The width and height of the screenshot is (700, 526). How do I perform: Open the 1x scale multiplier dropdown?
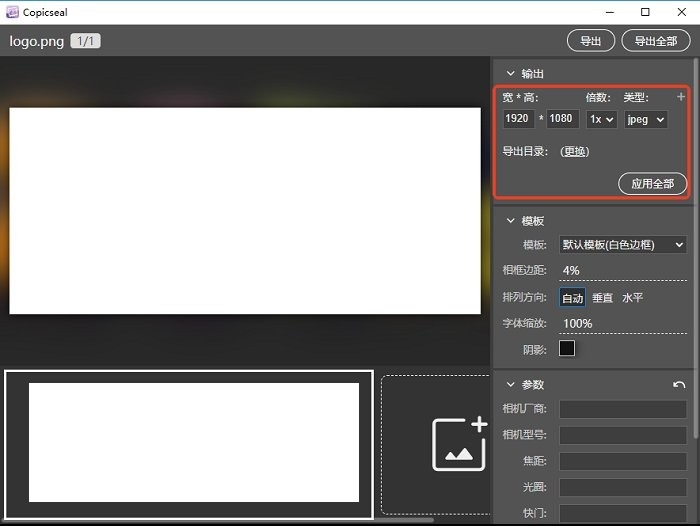(601, 119)
